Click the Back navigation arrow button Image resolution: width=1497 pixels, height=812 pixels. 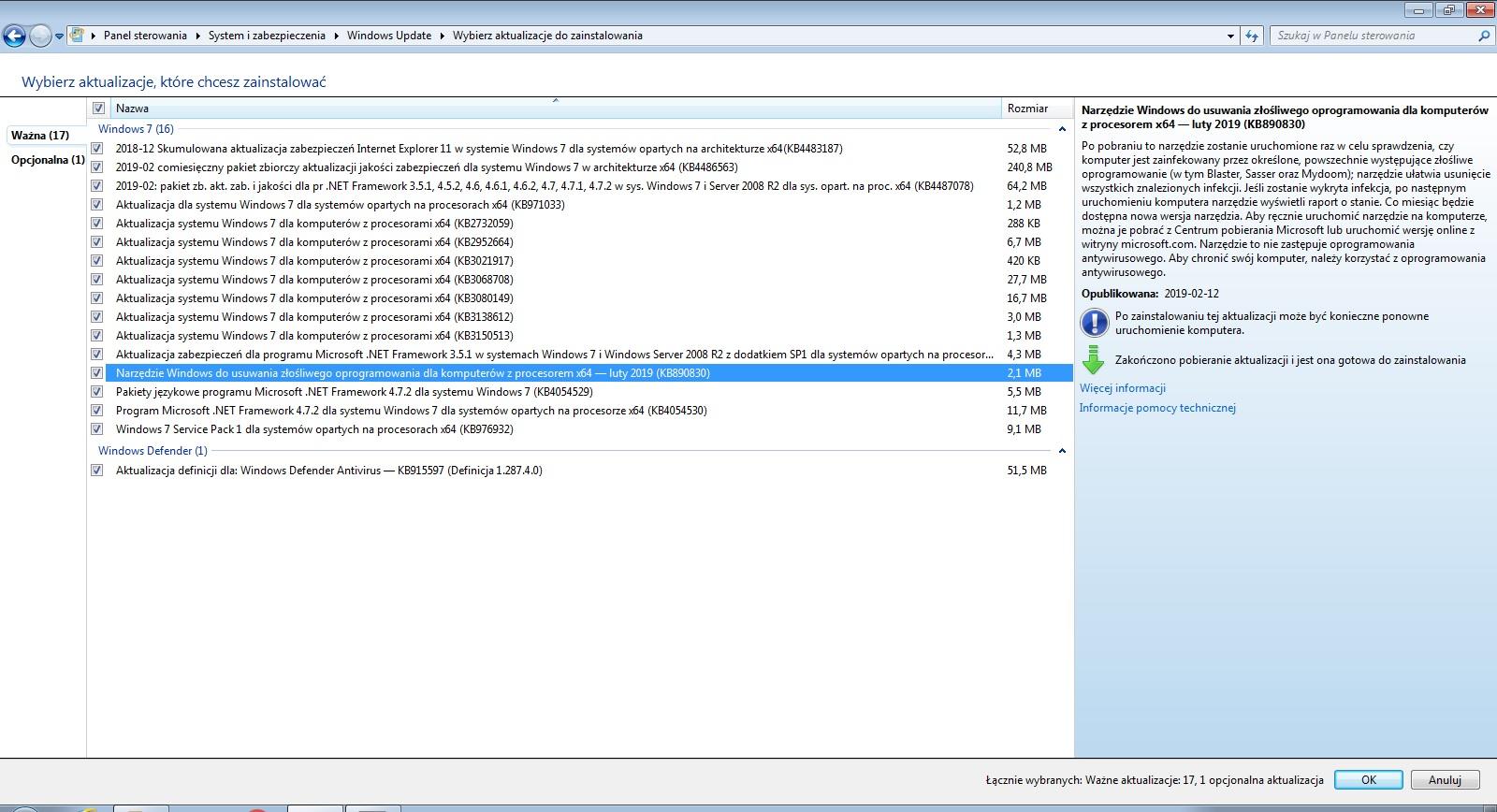click(14, 36)
